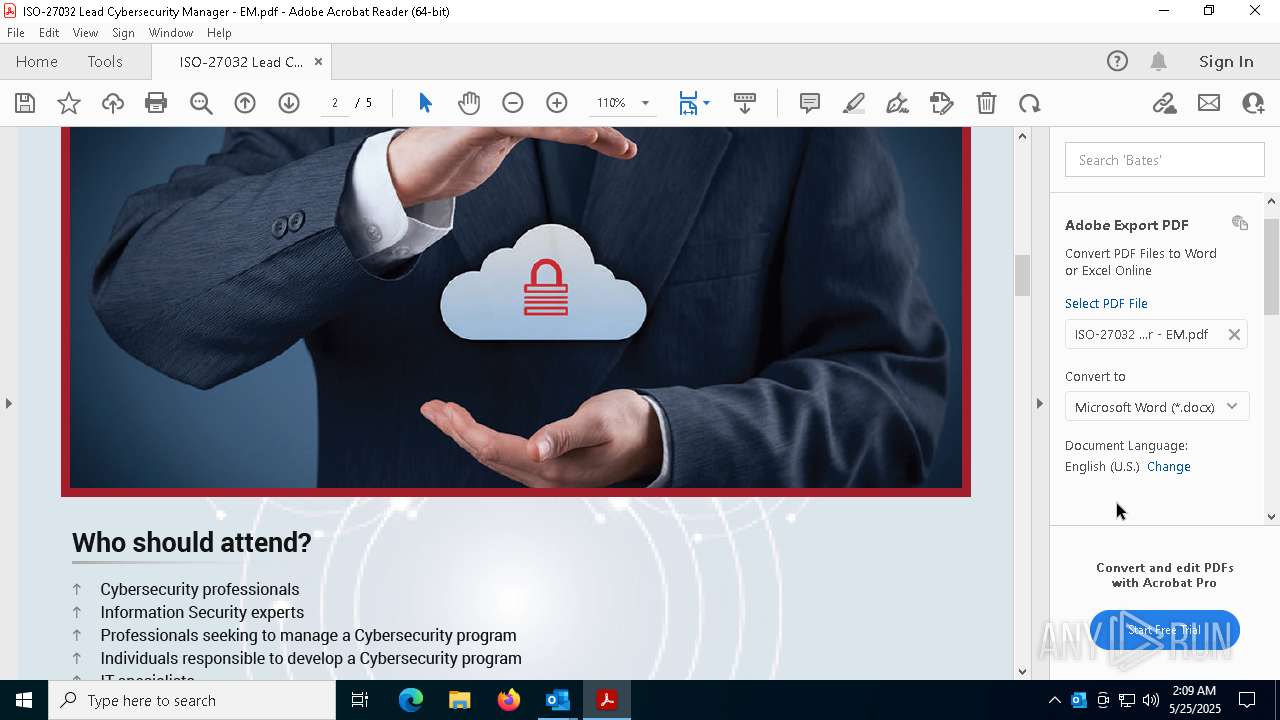The image size is (1280, 720).
Task: Open the Help question mark icon
Action: pyautogui.click(x=1117, y=62)
